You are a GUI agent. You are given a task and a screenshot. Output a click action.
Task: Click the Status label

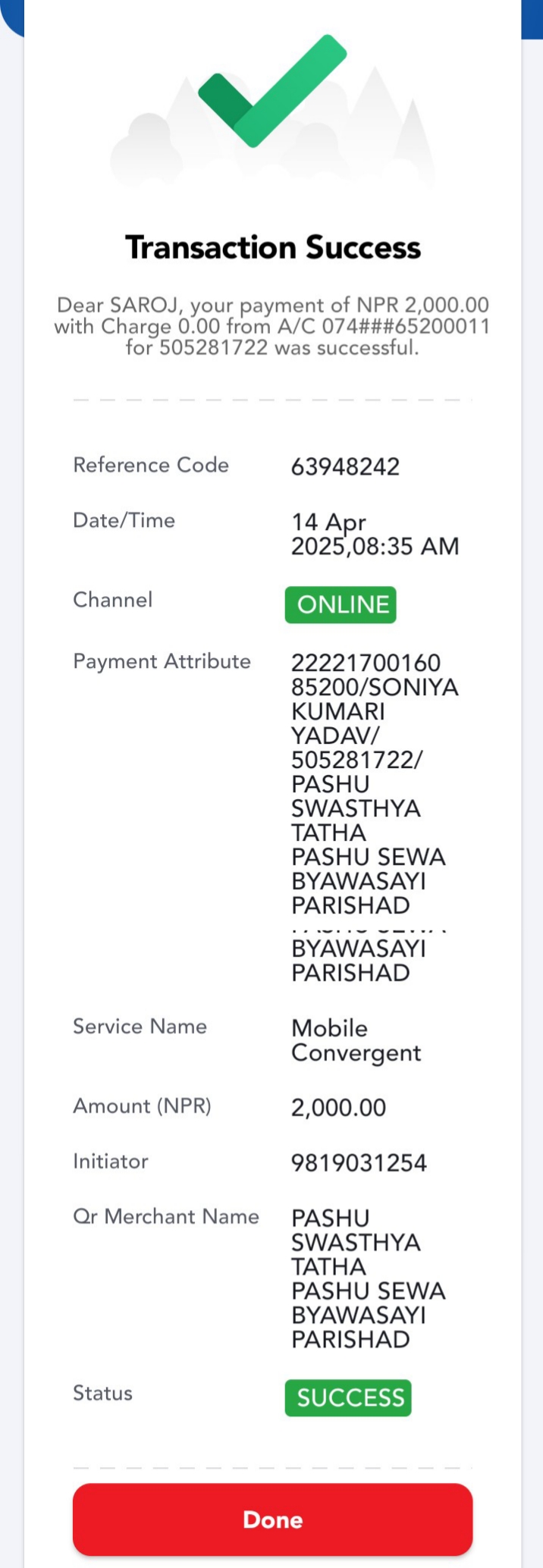tap(102, 1393)
